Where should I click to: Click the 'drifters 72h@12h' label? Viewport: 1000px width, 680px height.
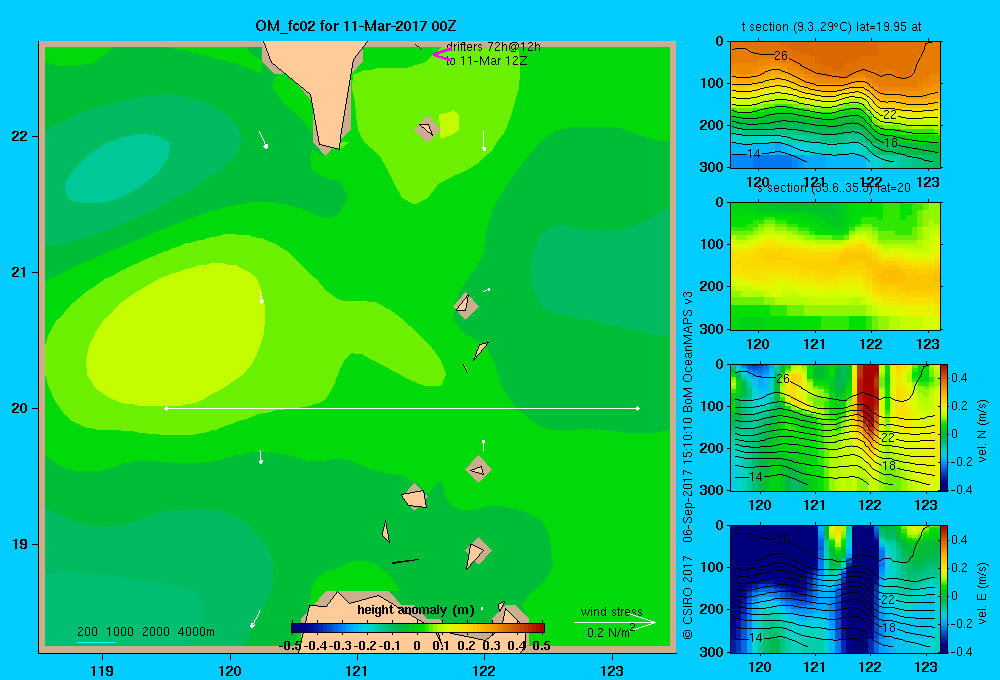(493, 47)
